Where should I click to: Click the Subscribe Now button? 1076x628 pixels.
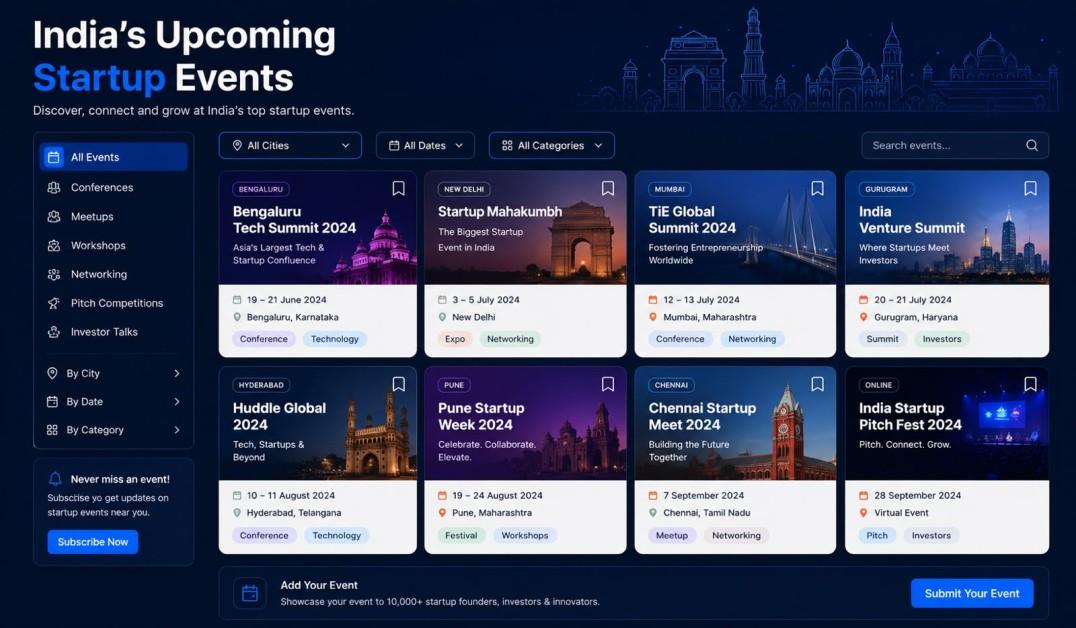click(93, 542)
